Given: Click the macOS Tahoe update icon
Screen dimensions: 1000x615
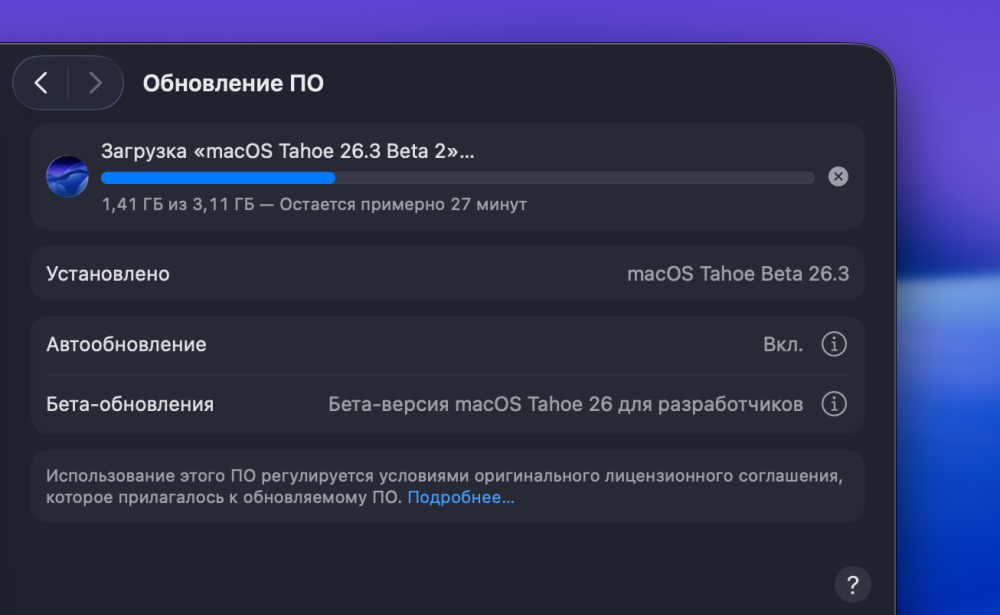Looking at the screenshot, I should coord(67,177).
